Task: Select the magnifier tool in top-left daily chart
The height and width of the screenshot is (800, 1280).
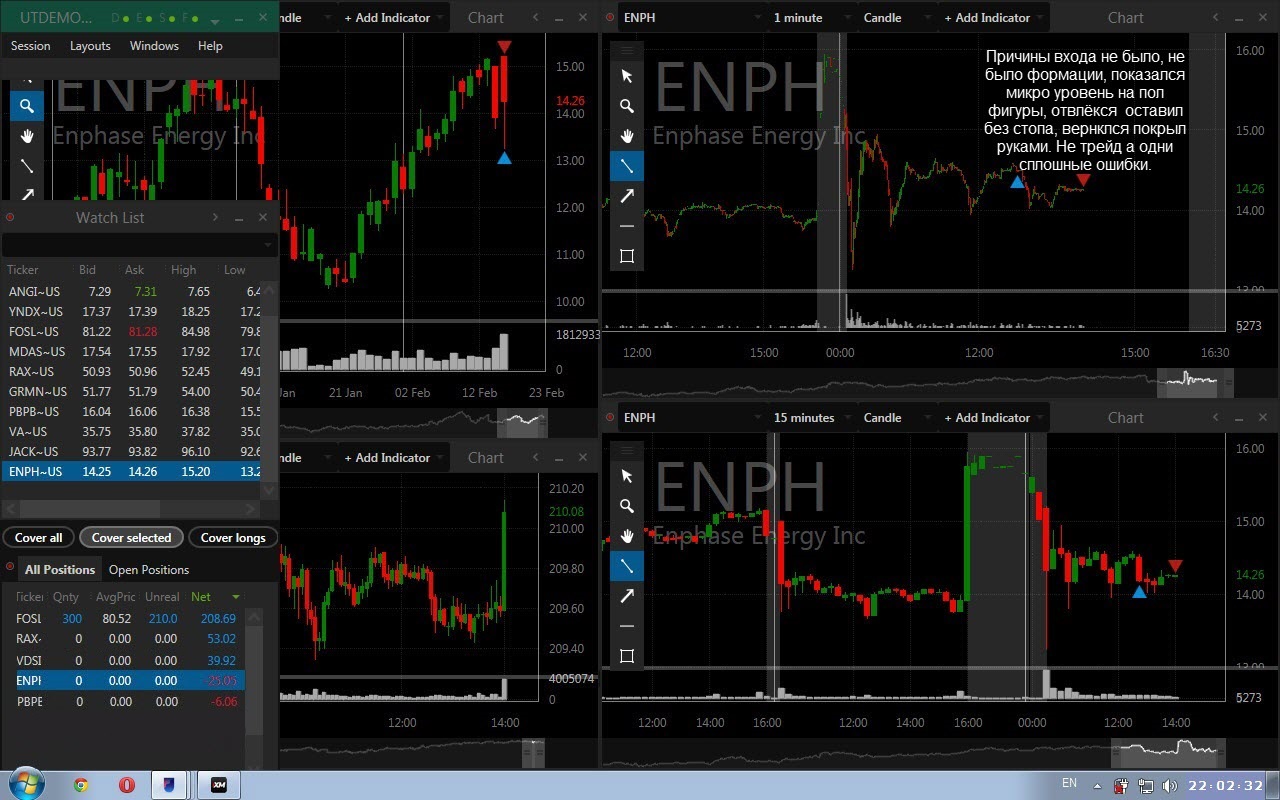Action: point(27,106)
